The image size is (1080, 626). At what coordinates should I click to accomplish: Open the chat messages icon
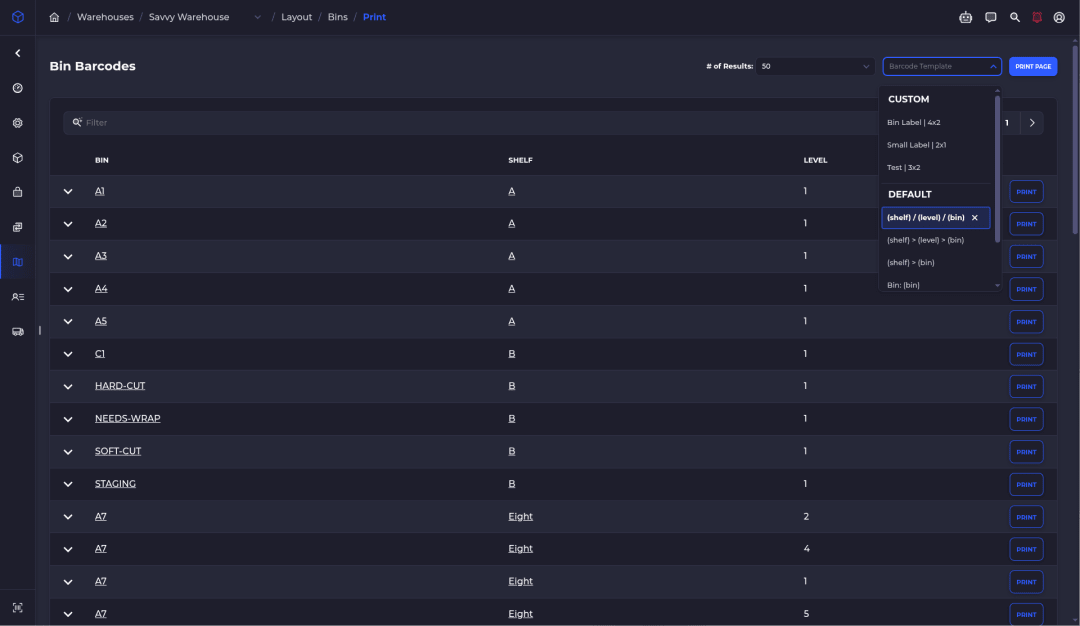[990, 17]
